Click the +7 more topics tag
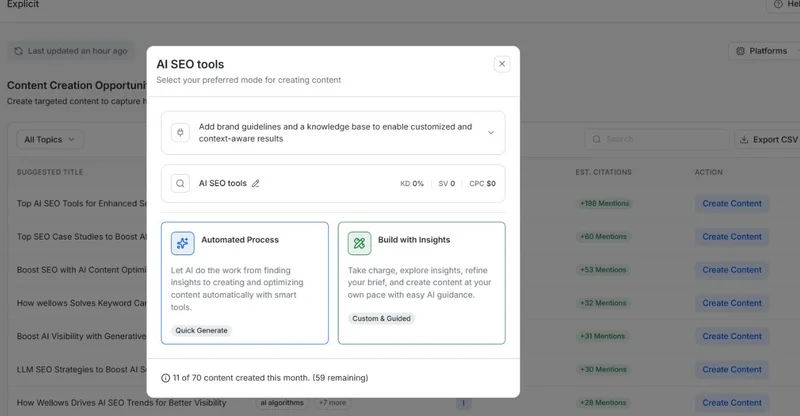 [333, 403]
